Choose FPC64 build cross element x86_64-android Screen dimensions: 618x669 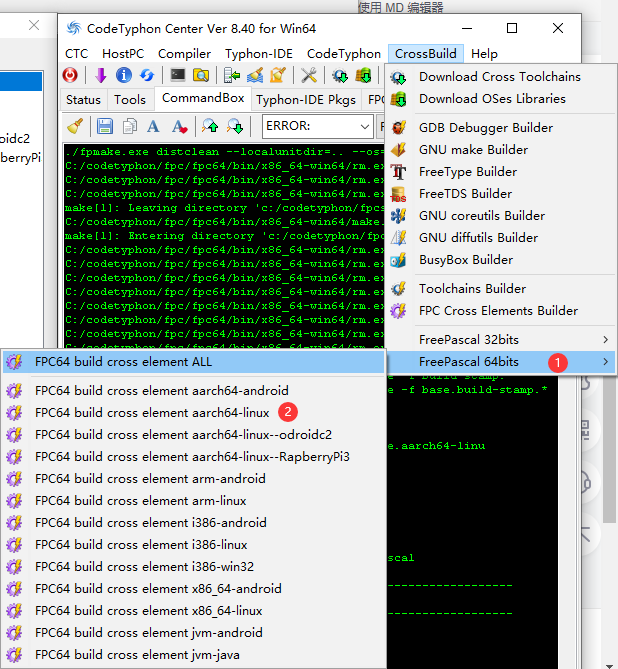194,589
